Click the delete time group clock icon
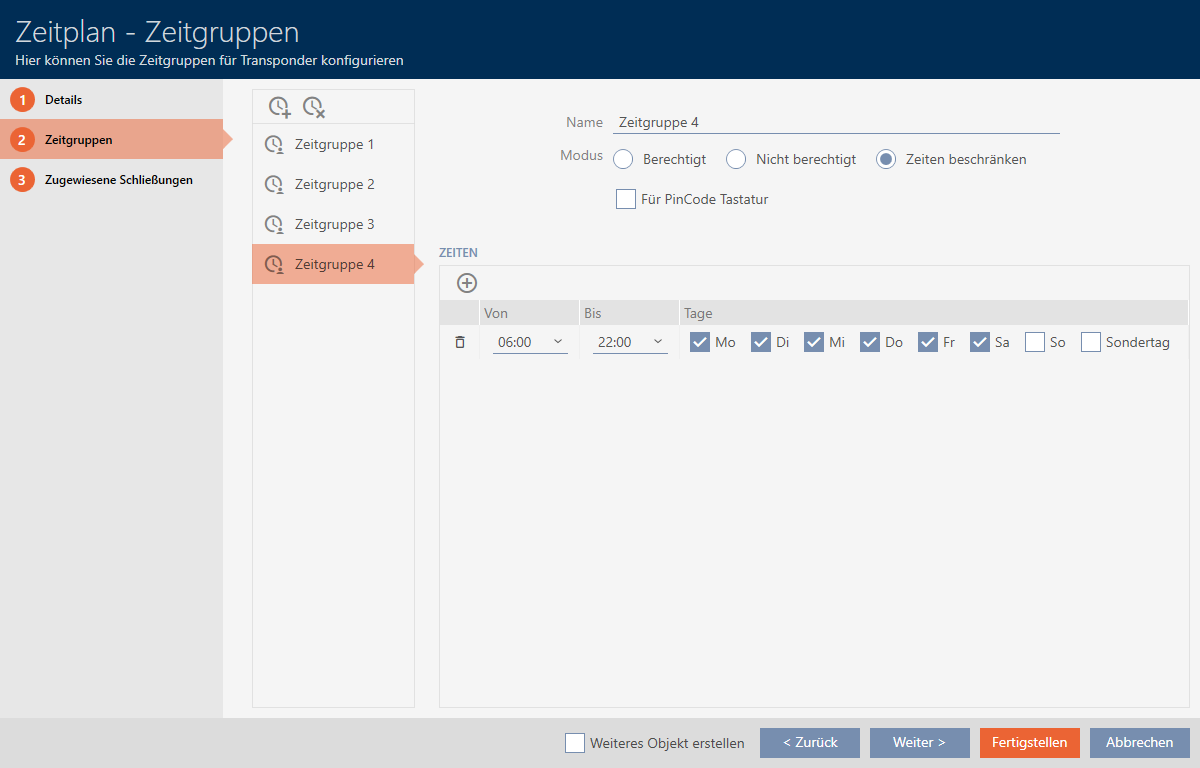Viewport: 1200px width, 768px height. (314, 107)
